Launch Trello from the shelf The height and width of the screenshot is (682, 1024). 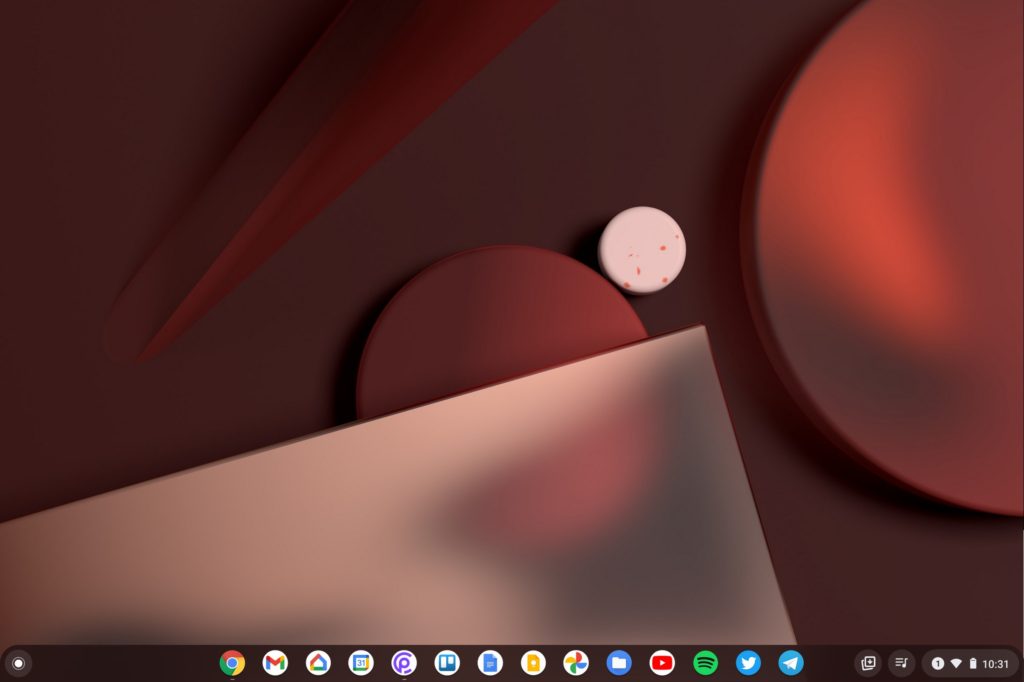click(x=447, y=664)
